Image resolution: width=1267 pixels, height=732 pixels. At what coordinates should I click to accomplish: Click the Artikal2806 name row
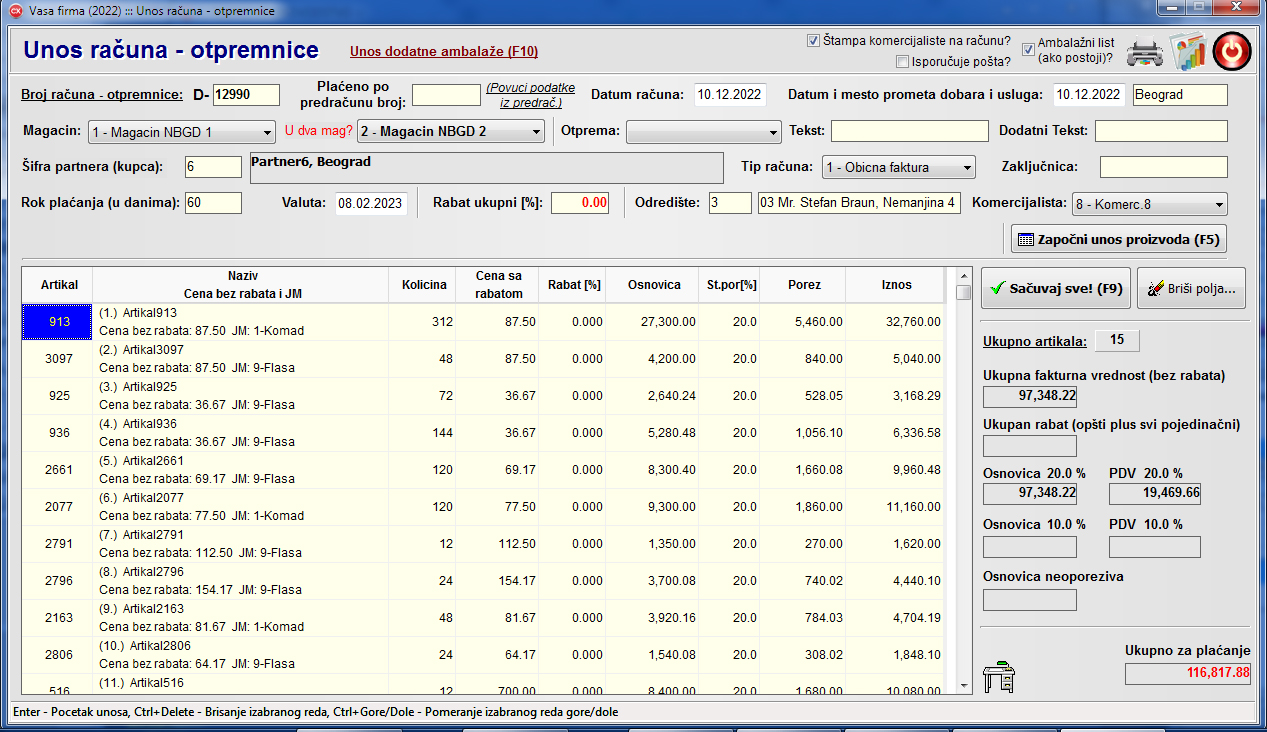pyautogui.click(x=242, y=655)
